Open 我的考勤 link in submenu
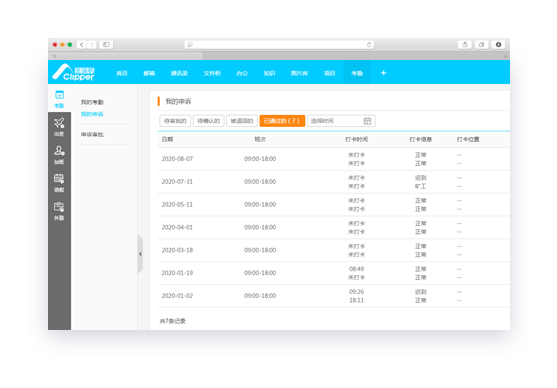This screenshot has width=557, height=388. [x=92, y=102]
